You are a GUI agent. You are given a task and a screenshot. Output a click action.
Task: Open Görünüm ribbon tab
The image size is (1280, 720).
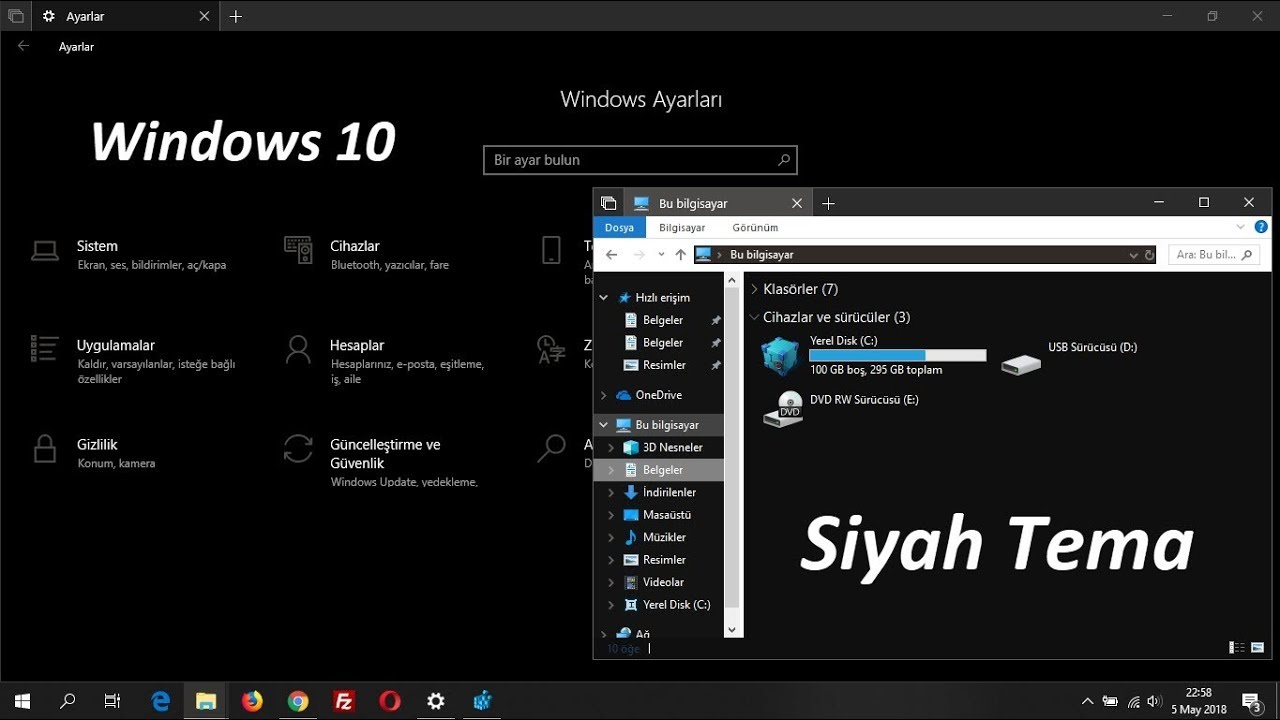tap(755, 228)
